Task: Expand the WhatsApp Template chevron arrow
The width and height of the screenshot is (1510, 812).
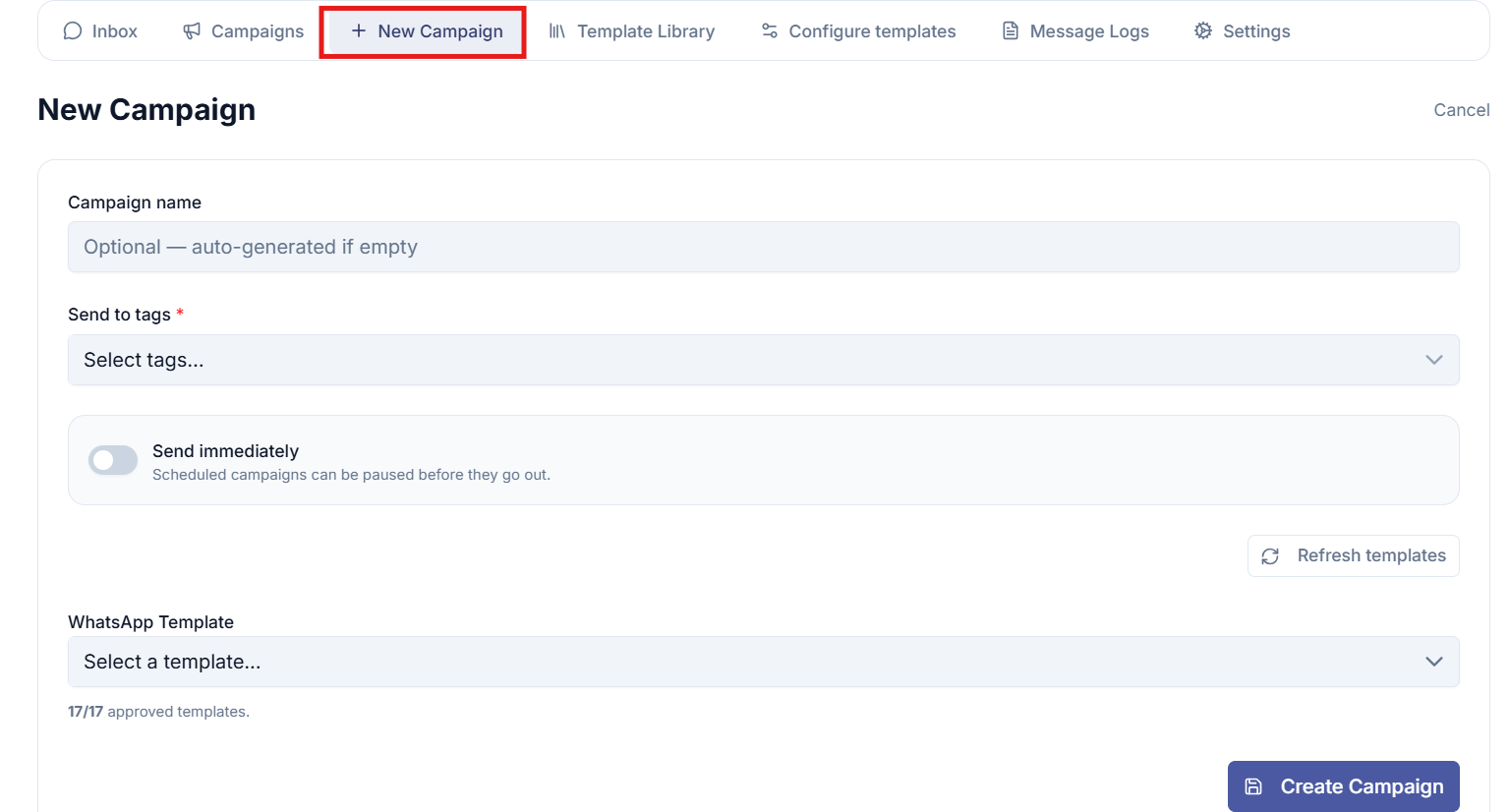Action: click(1434, 662)
